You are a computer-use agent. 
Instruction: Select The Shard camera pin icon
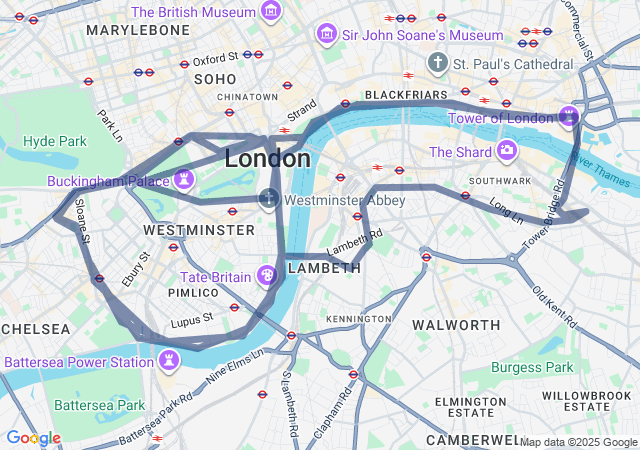pyautogui.click(x=507, y=151)
